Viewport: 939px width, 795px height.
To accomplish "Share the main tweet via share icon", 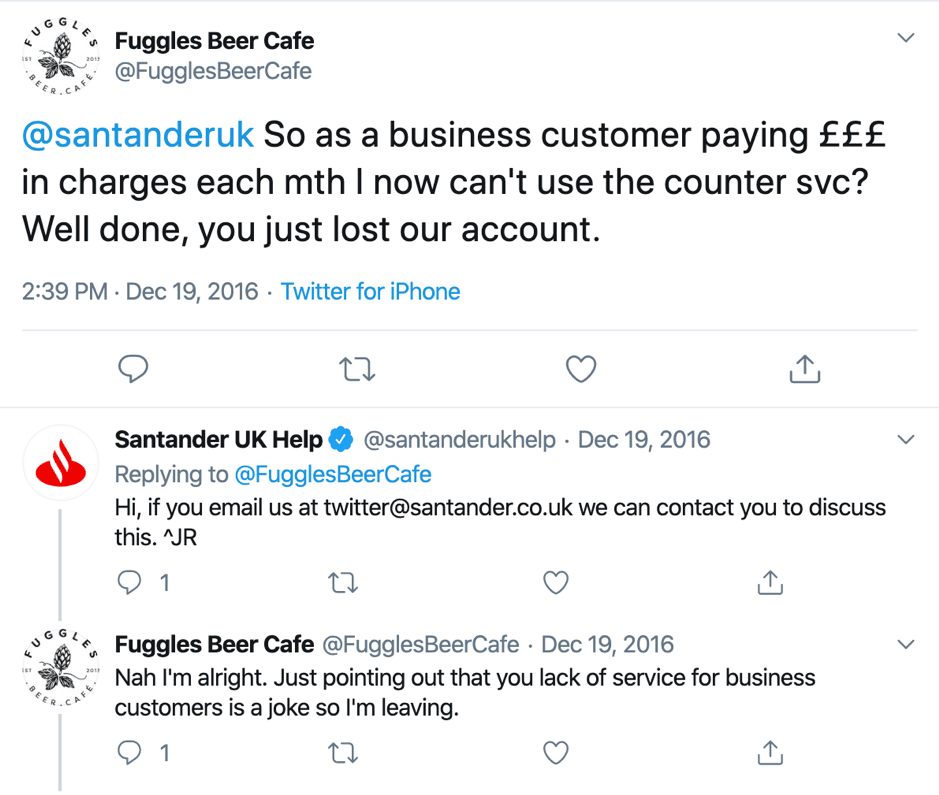I will click(x=805, y=370).
